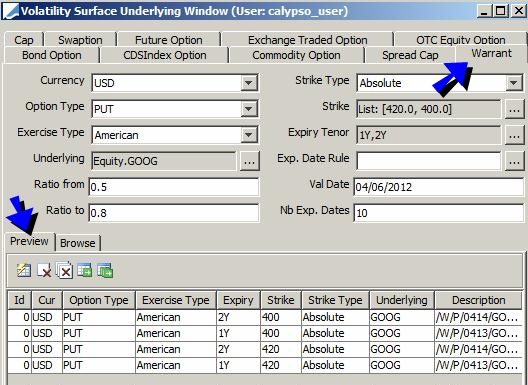The width and height of the screenshot is (528, 385).
Task: Switch to the Browse tab
Action: [x=77, y=243]
